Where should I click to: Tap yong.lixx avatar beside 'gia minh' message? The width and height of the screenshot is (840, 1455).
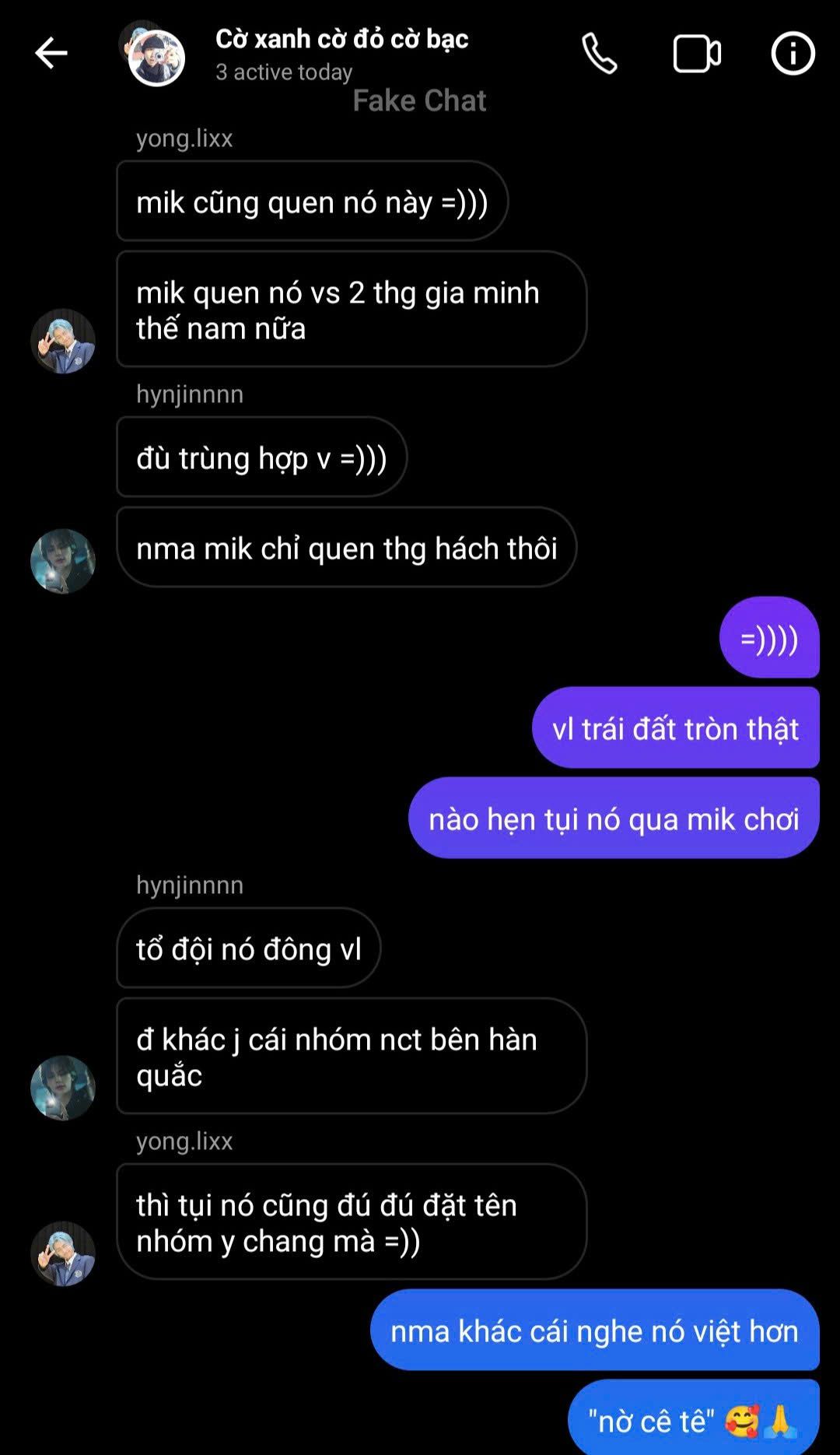tap(63, 341)
